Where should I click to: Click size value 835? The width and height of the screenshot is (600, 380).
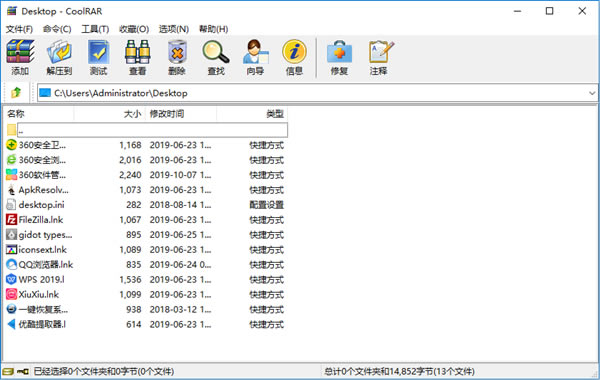tap(134, 264)
